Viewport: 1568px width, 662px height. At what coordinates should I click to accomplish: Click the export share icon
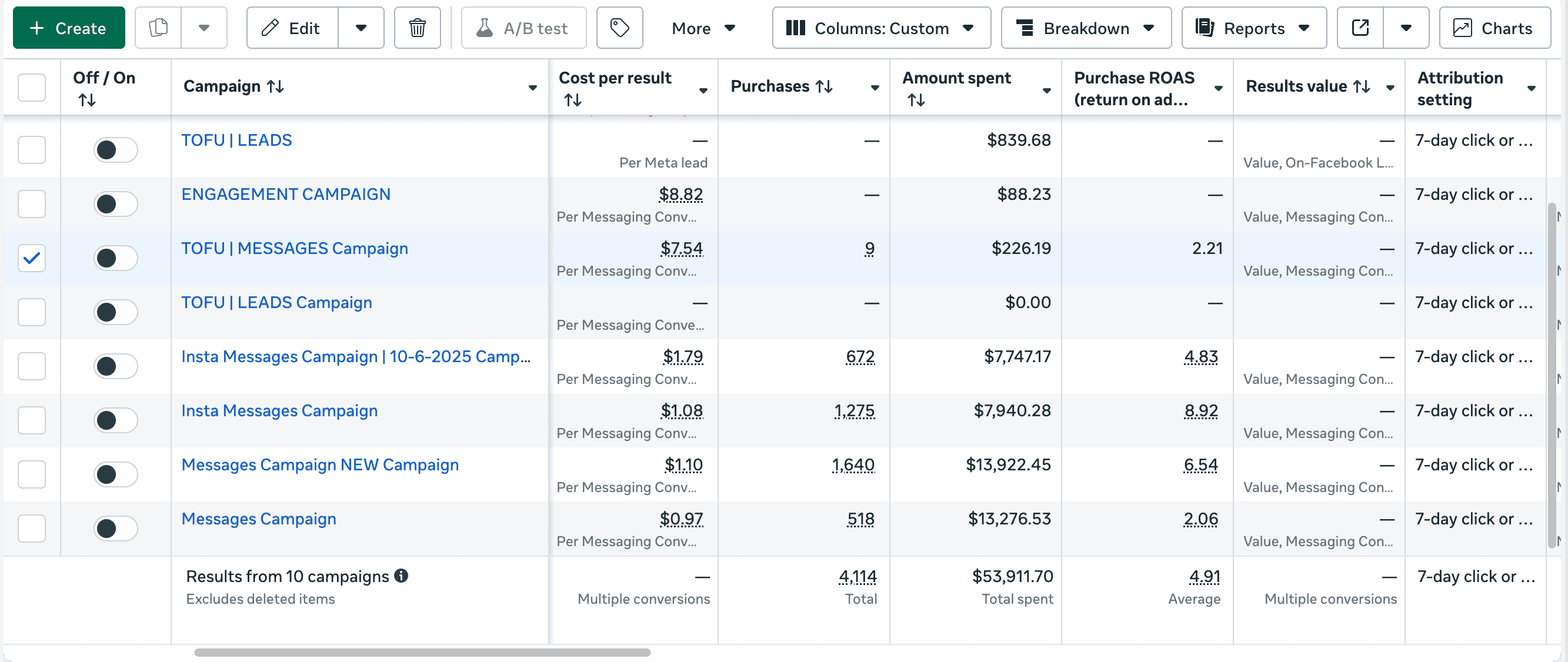point(1359,28)
